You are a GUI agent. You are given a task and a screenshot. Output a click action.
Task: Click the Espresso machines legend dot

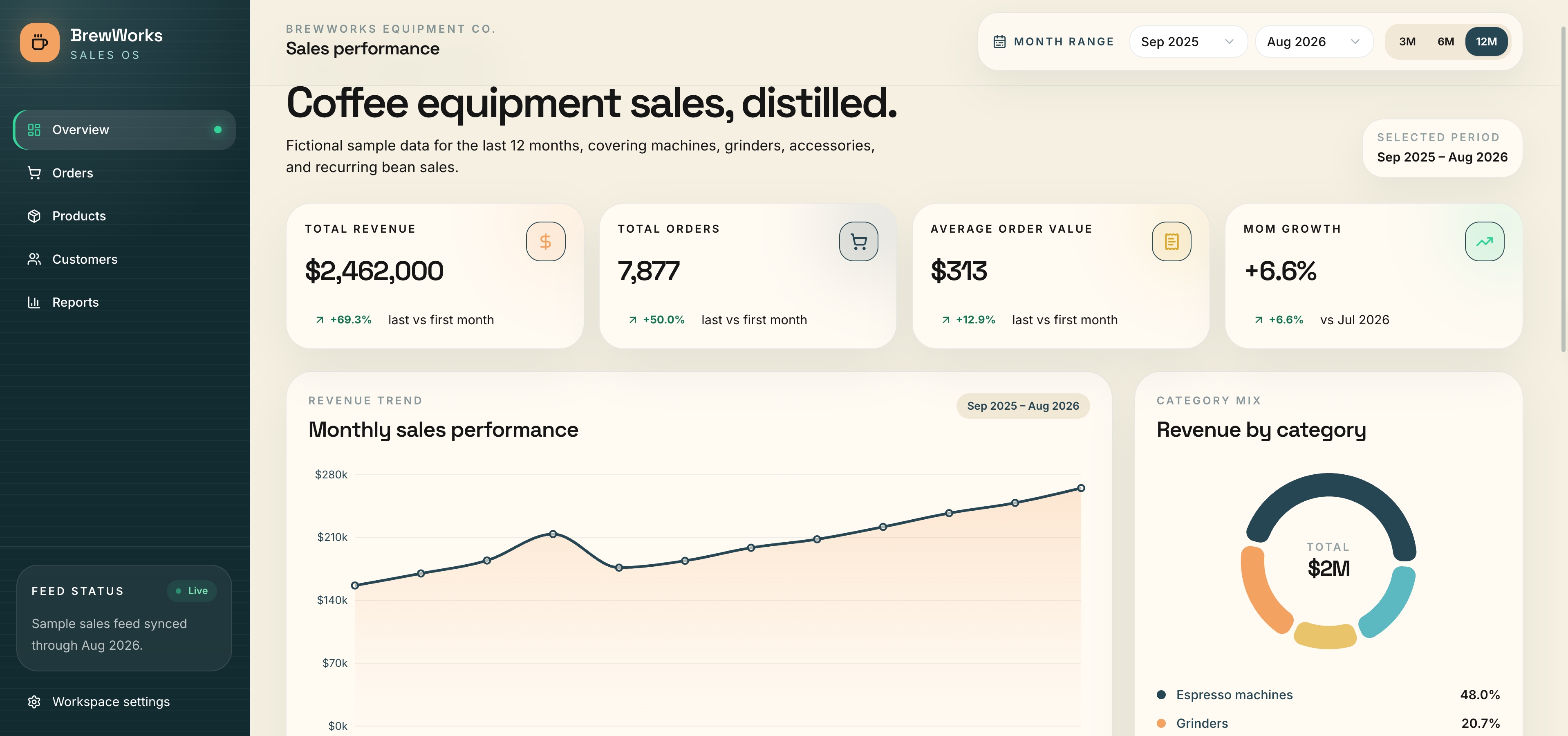pos(1161,695)
